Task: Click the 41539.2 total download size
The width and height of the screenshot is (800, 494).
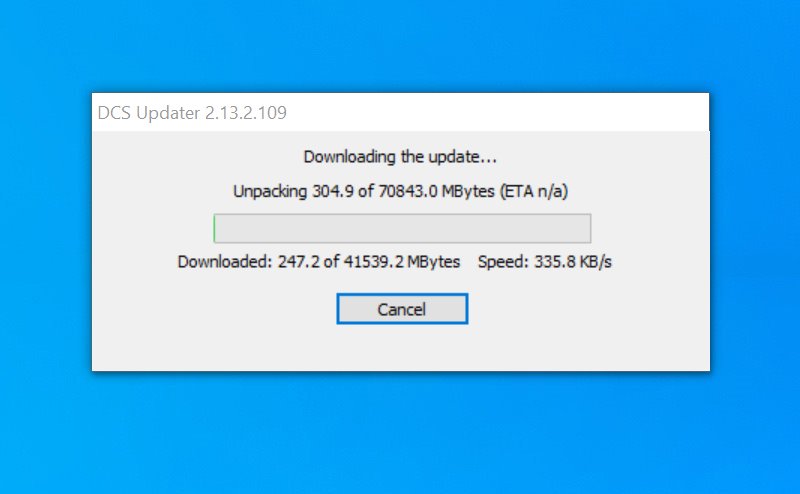Action: click(x=373, y=262)
